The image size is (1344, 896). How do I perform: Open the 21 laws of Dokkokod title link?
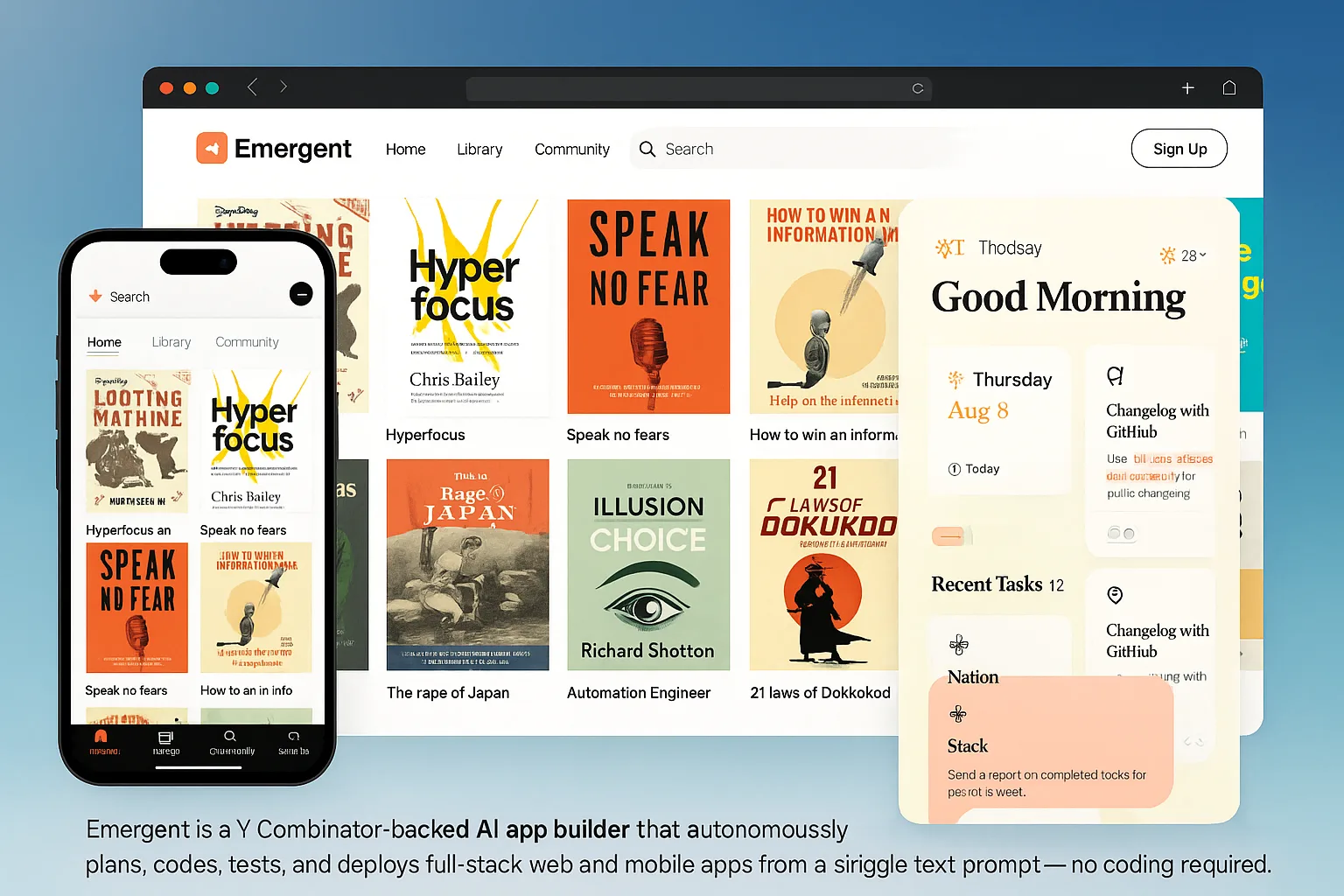[x=820, y=693]
